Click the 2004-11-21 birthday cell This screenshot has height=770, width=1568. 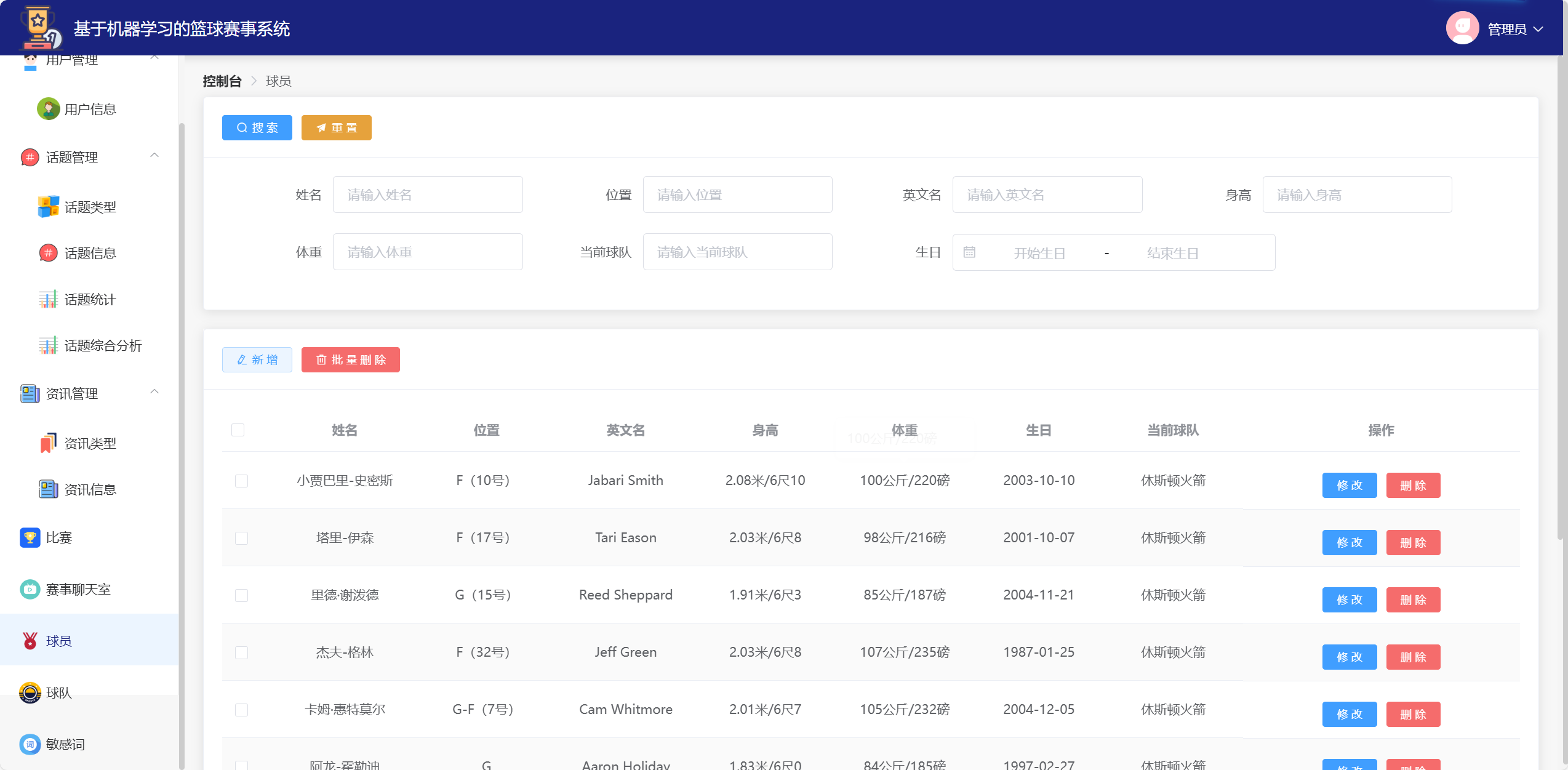(1039, 595)
